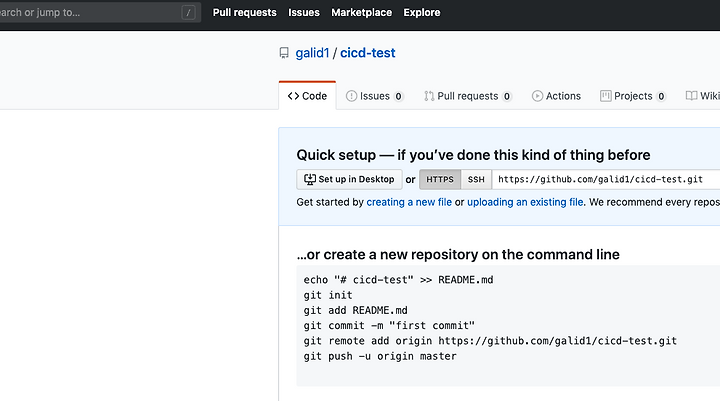This screenshot has height=401, width=720.
Task: Click the Pull requests tab merge icon
Action: [429, 96]
